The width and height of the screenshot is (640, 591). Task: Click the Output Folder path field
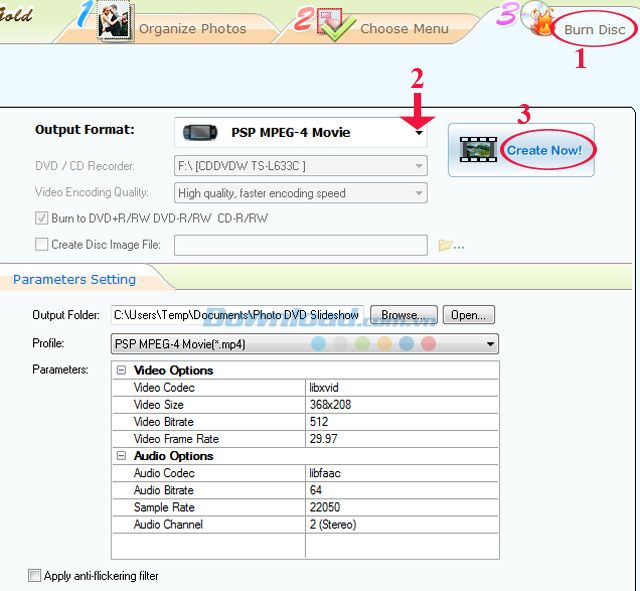(238, 315)
